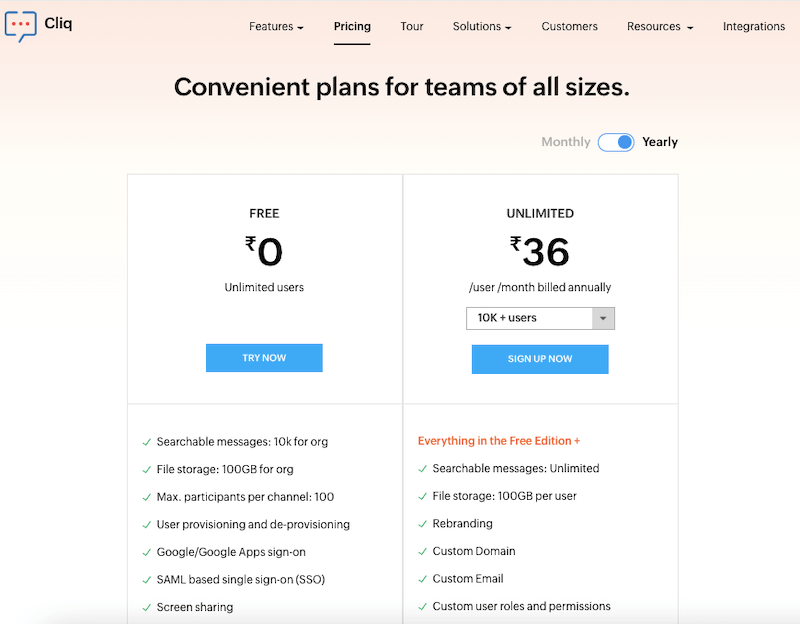The image size is (800, 624).
Task: Select Pricing in the navigation bar
Action: tap(352, 27)
